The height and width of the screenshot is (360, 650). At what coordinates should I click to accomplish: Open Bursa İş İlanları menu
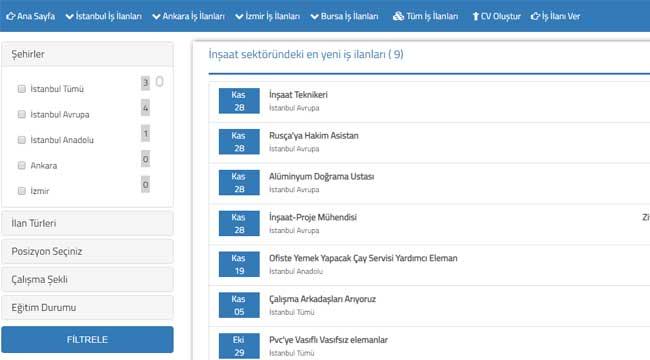(344, 16)
